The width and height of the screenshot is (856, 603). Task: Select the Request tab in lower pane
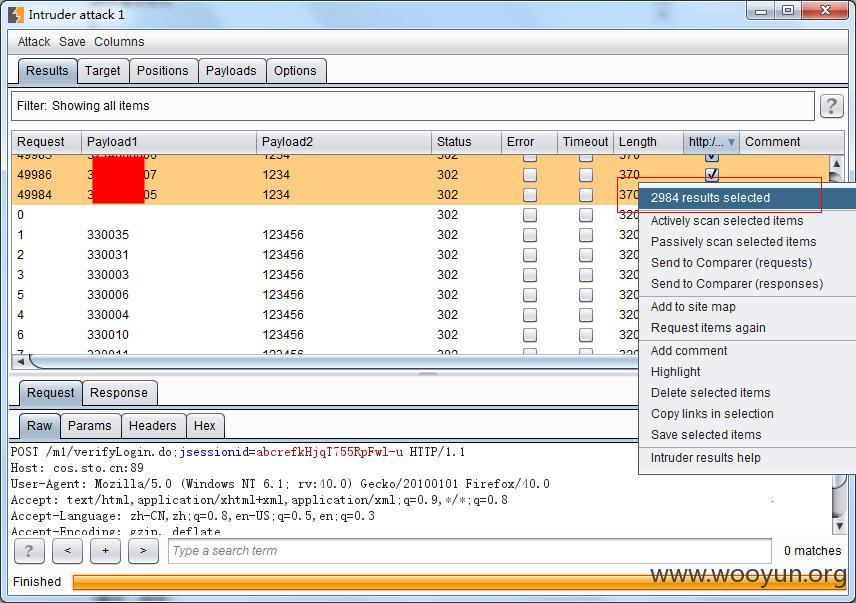[50, 393]
